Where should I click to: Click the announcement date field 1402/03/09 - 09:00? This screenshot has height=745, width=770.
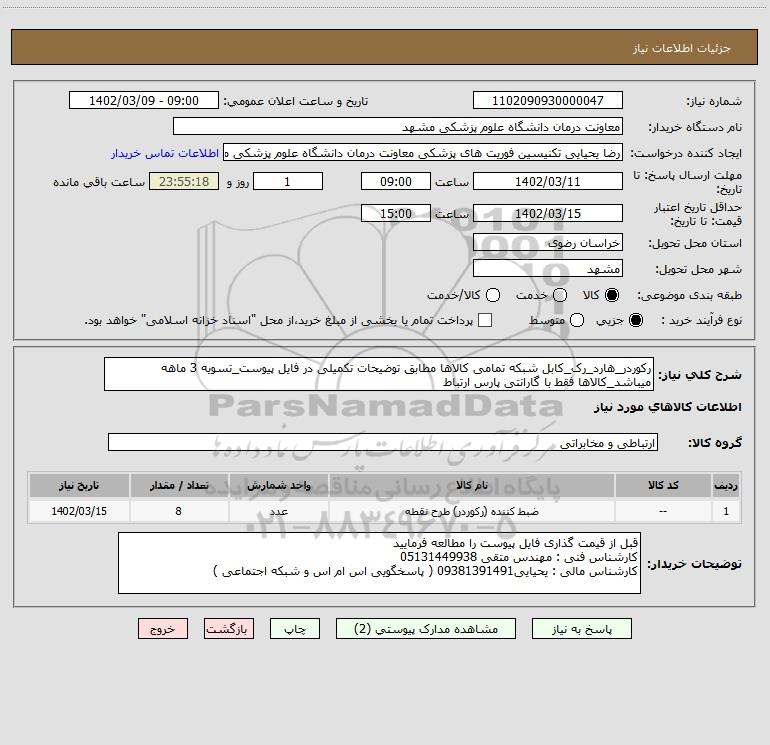[144, 101]
